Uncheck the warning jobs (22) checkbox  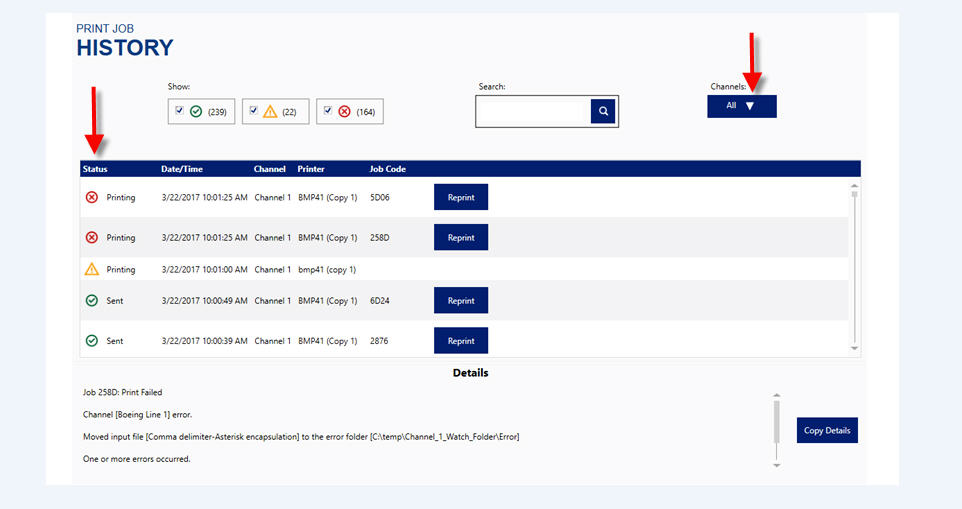(254, 111)
